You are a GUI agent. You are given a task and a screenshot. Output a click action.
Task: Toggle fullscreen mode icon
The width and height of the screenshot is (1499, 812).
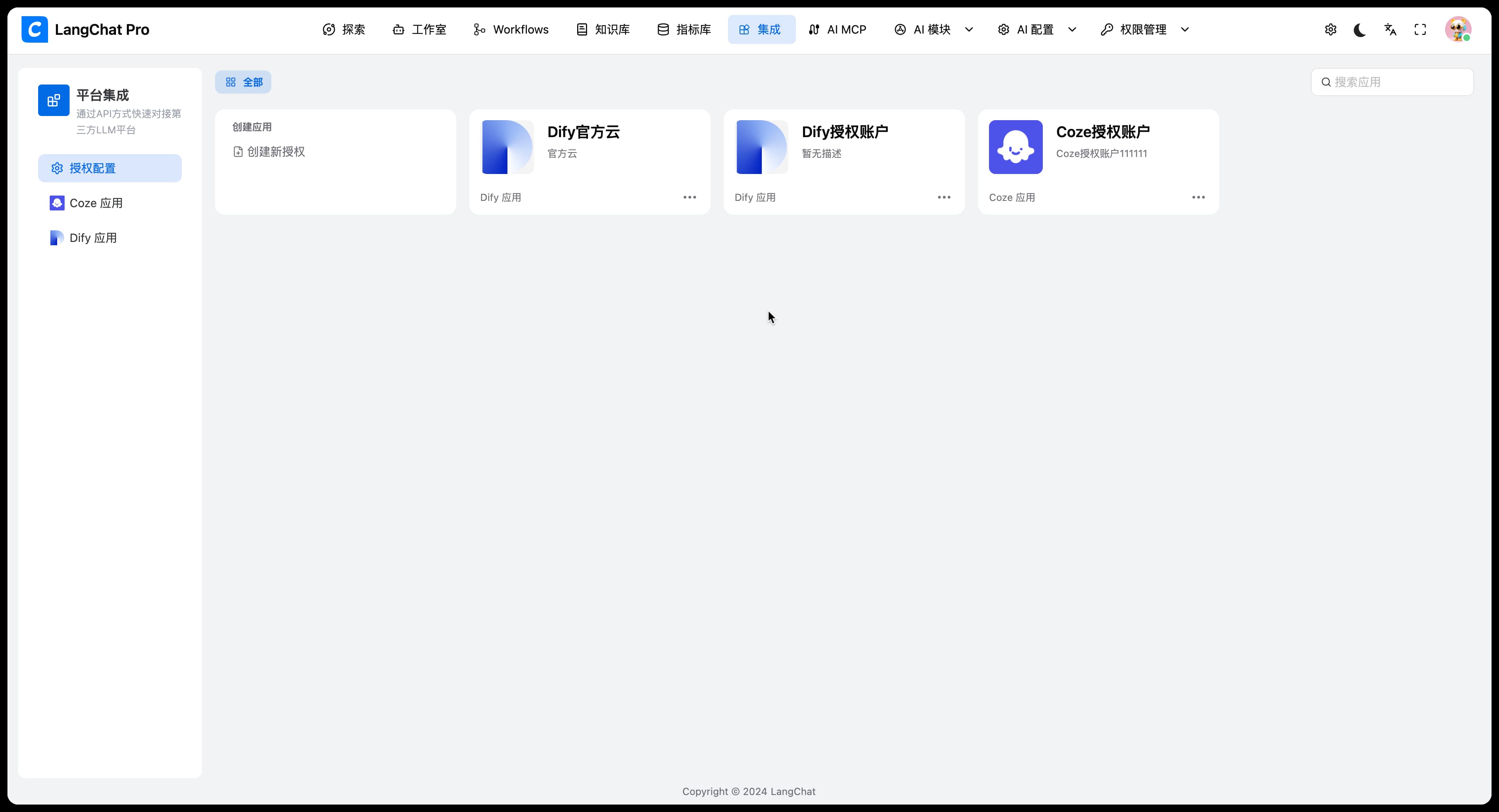click(1420, 30)
